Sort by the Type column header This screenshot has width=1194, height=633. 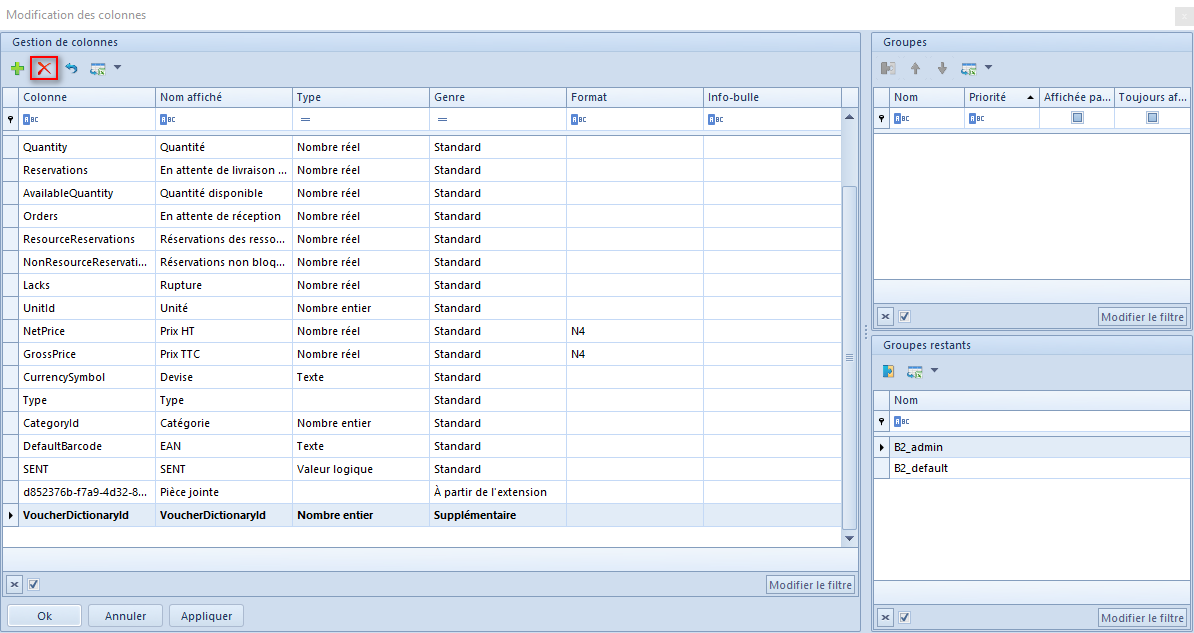pyautogui.click(x=361, y=98)
